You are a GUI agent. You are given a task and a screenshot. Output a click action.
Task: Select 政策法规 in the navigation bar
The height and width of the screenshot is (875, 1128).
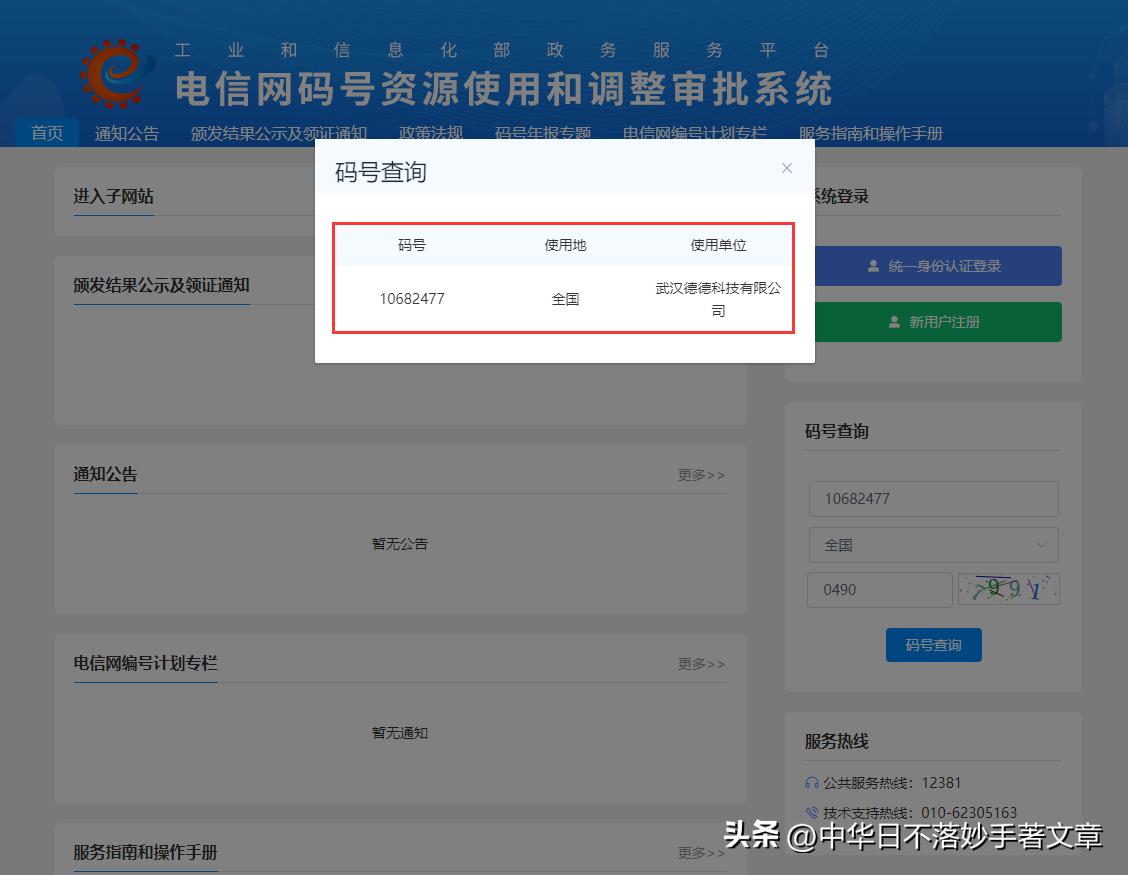pyautogui.click(x=430, y=131)
